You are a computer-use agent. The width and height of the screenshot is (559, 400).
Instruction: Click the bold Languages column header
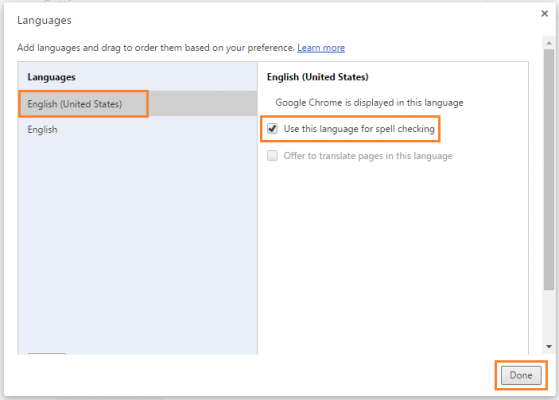[51, 77]
